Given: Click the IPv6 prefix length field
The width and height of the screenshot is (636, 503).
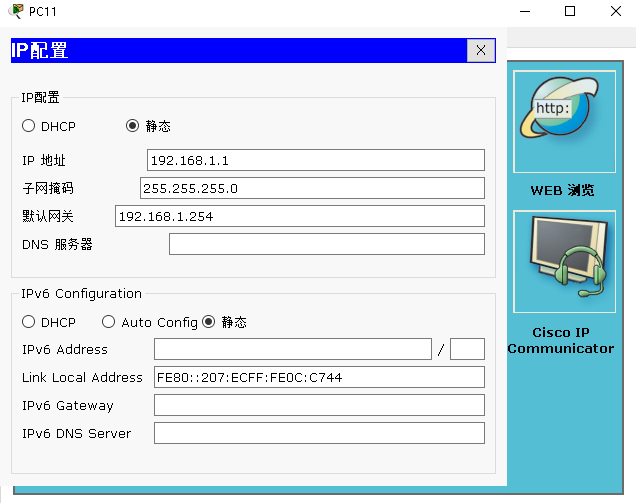Looking at the screenshot, I should [467, 349].
